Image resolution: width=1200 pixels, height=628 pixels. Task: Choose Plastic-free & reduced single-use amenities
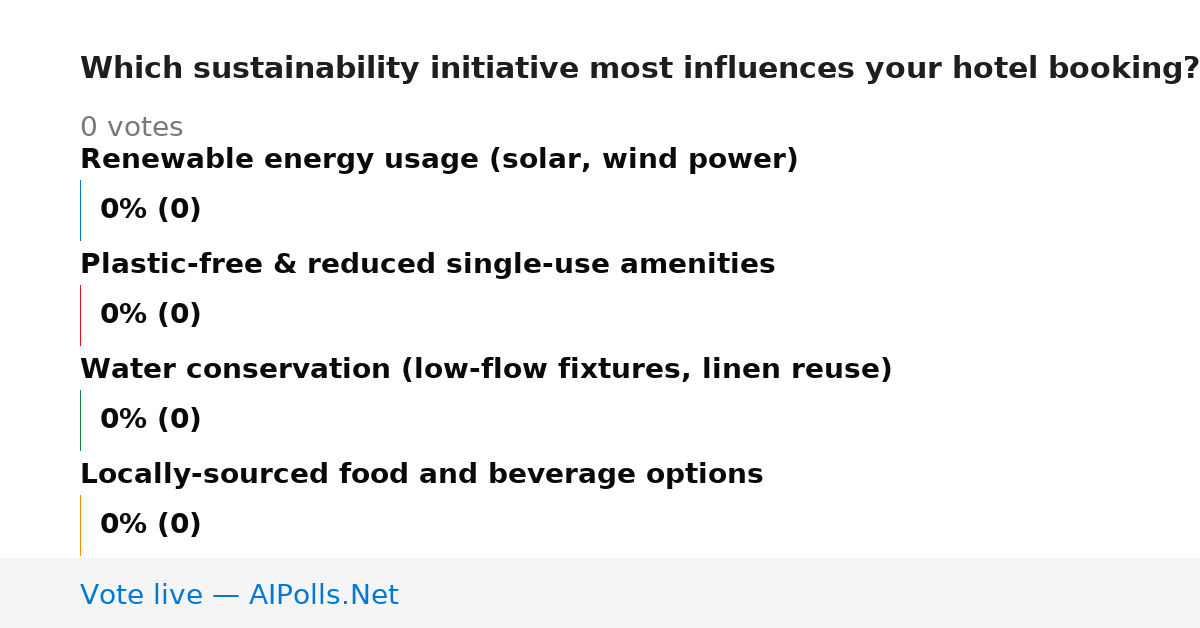tap(427, 265)
